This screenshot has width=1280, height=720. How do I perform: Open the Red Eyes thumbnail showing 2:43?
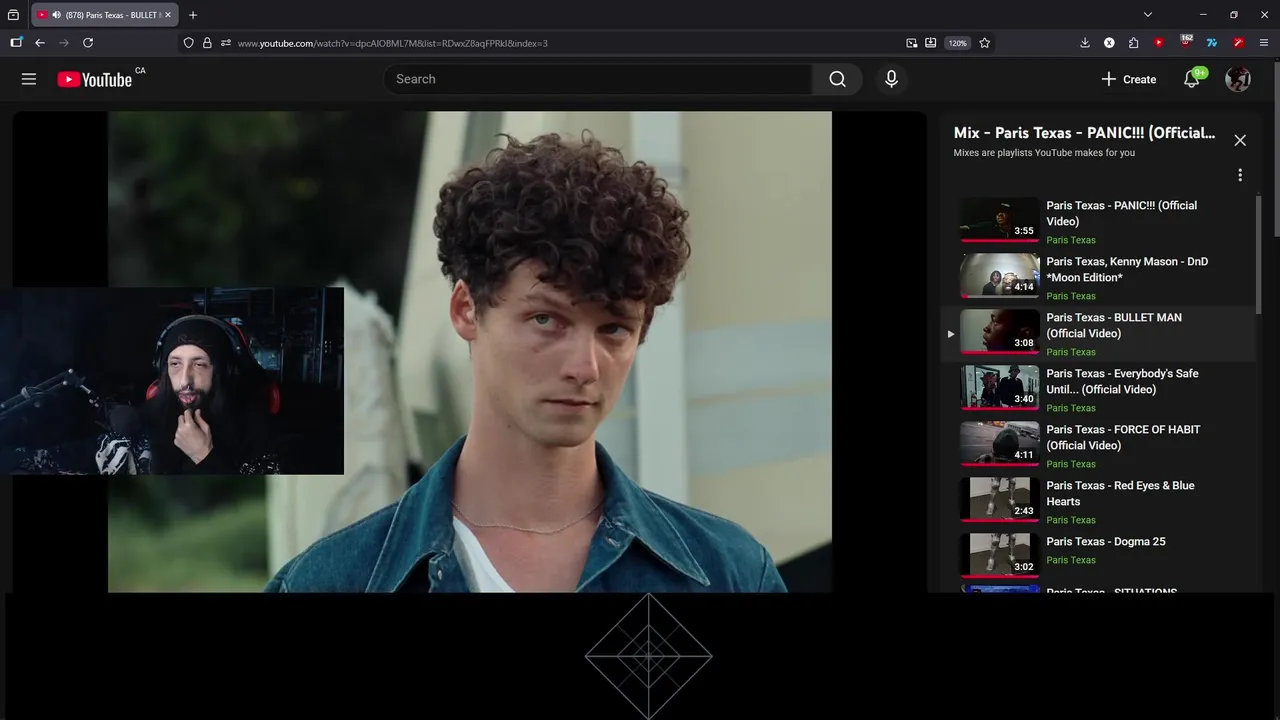(x=1000, y=499)
